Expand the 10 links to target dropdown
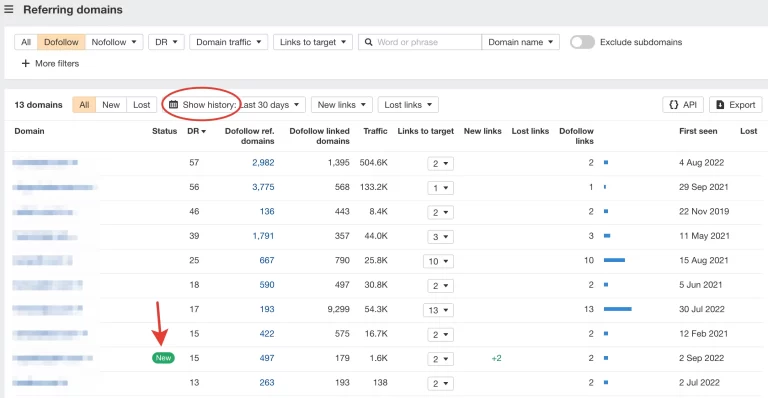768x398 pixels. 438,261
